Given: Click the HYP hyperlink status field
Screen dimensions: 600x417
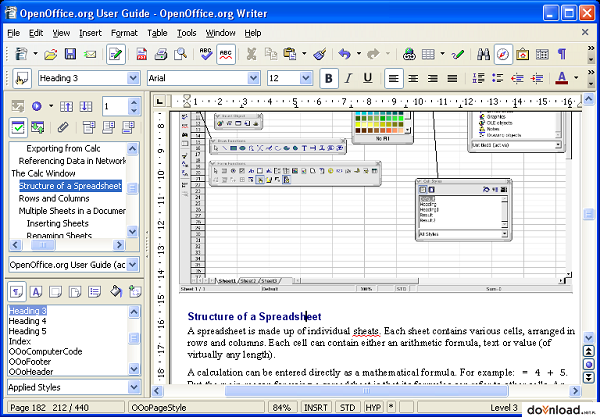Looking at the screenshot, I should tap(373, 408).
